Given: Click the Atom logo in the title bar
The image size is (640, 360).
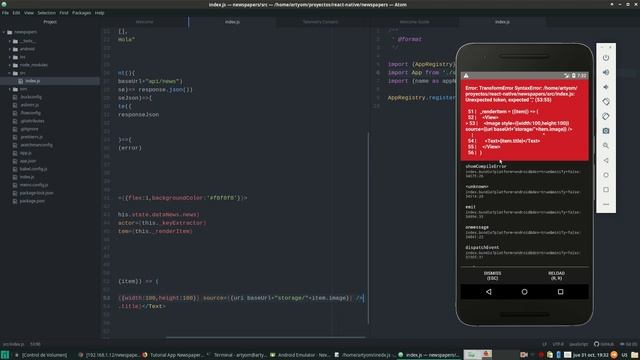Looking at the screenshot, I should point(4,4).
